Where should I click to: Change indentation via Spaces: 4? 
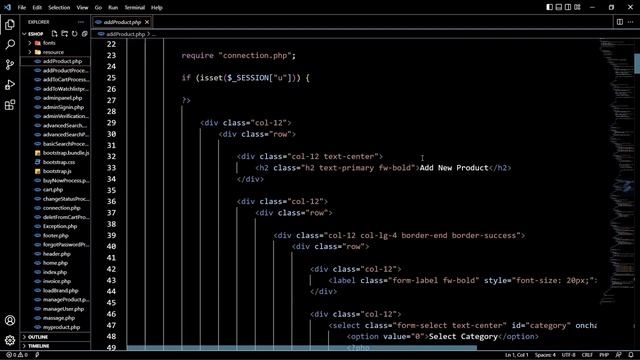pyautogui.click(x=545, y=355)
